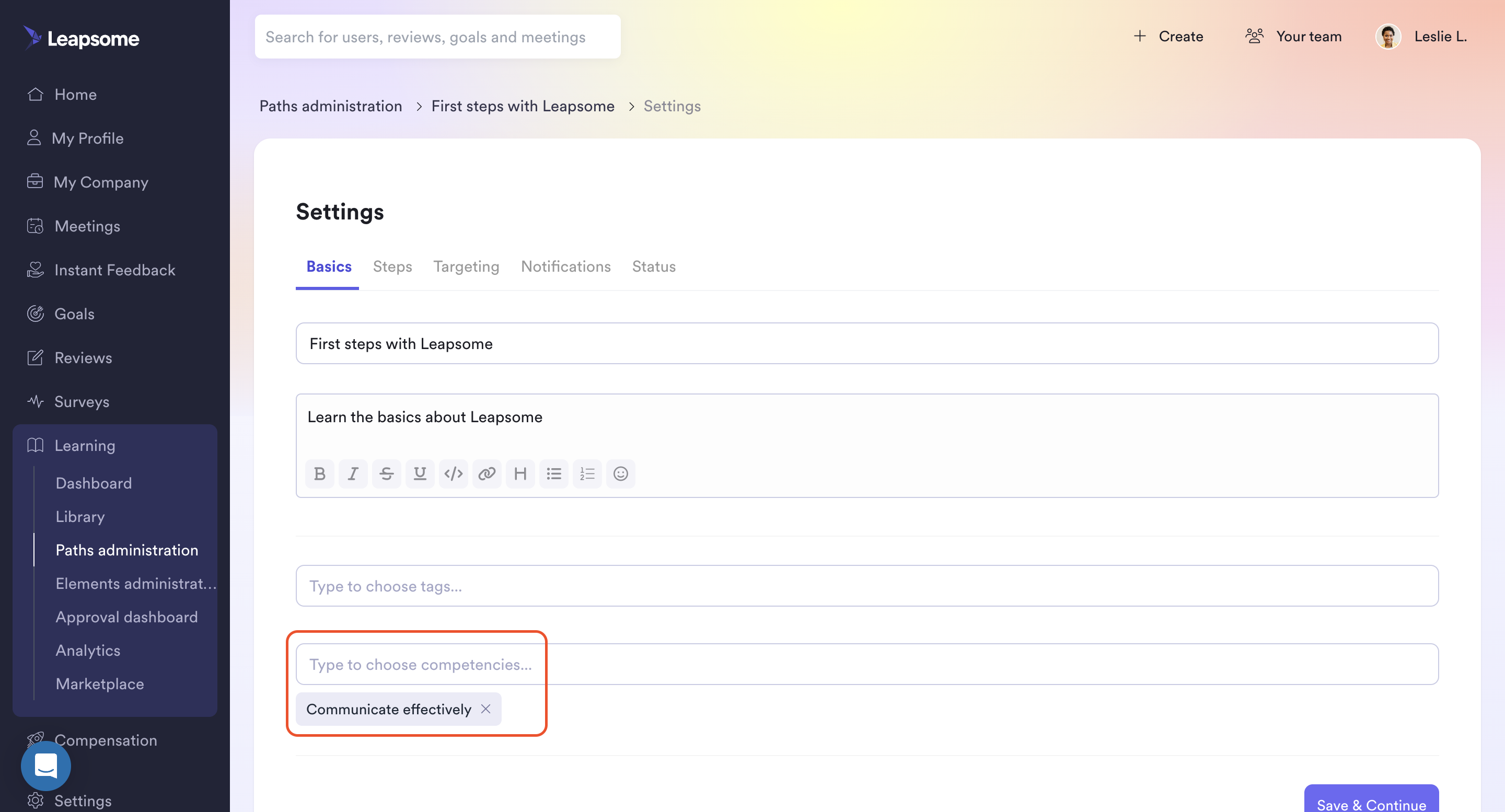
Task: Select Paths administration in sidebar
Action: [127, 549]
